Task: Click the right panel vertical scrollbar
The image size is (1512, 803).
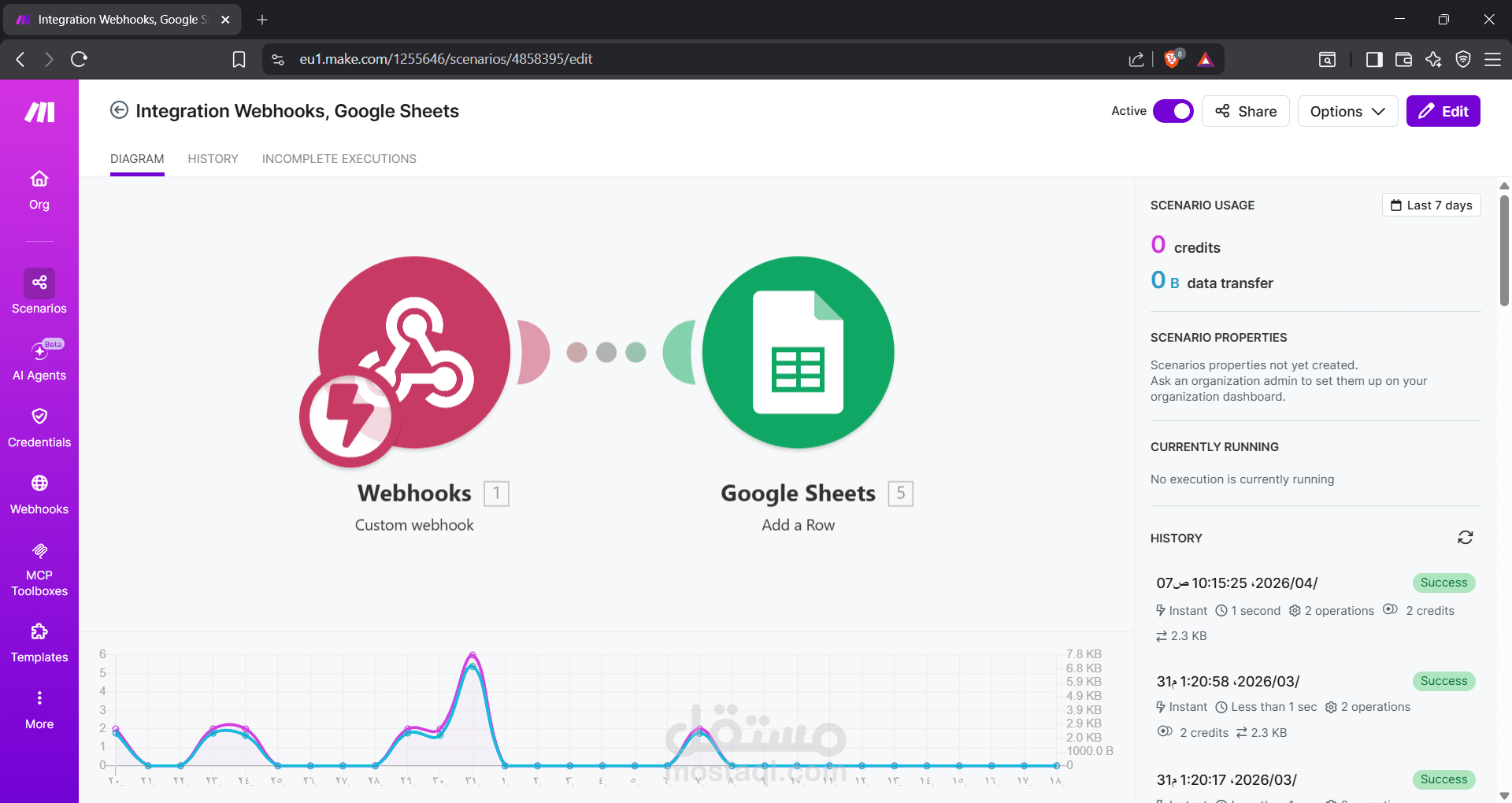Action: point(1504,250)
